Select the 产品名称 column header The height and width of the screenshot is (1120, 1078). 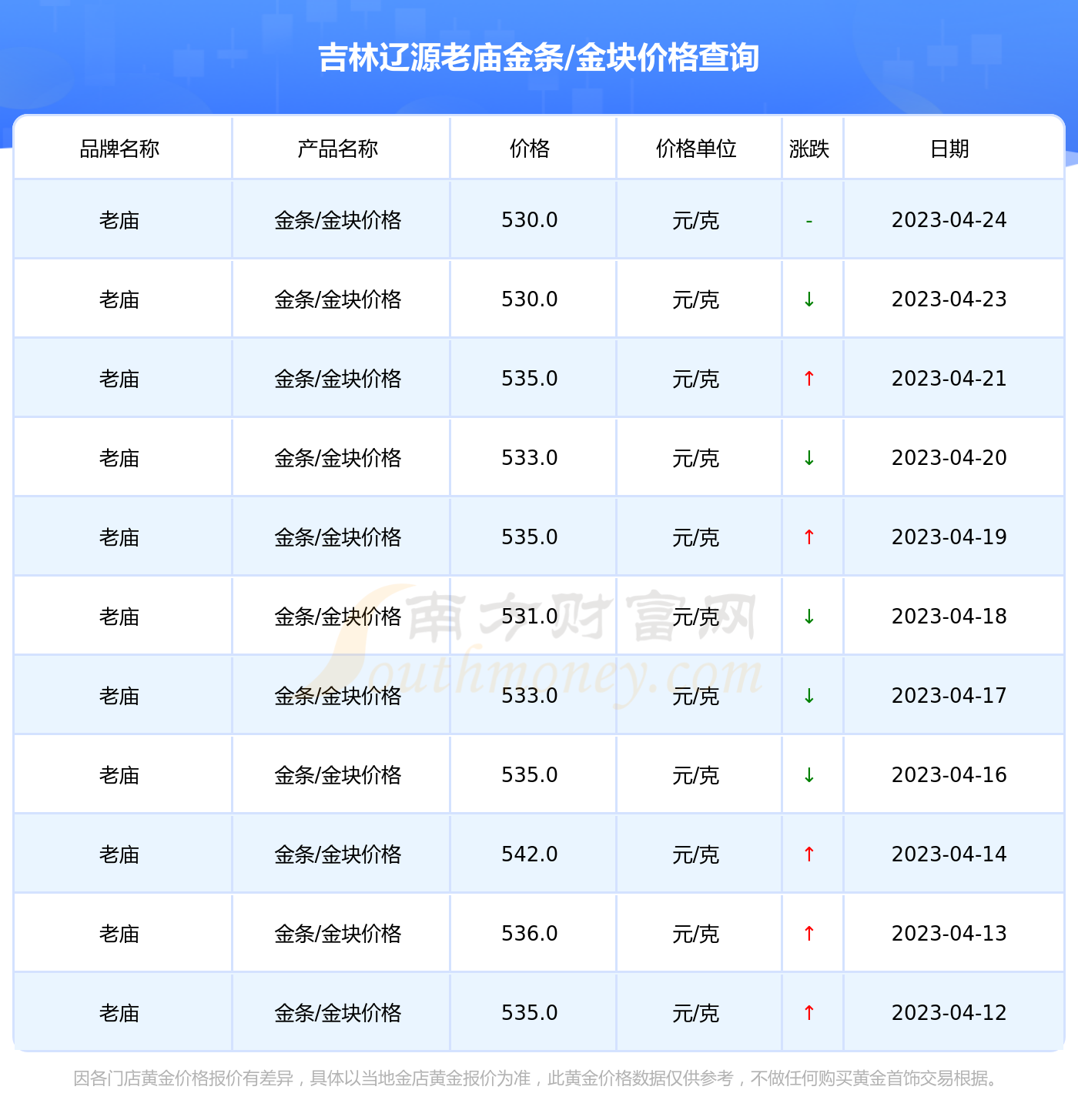(x=338, y=149)
